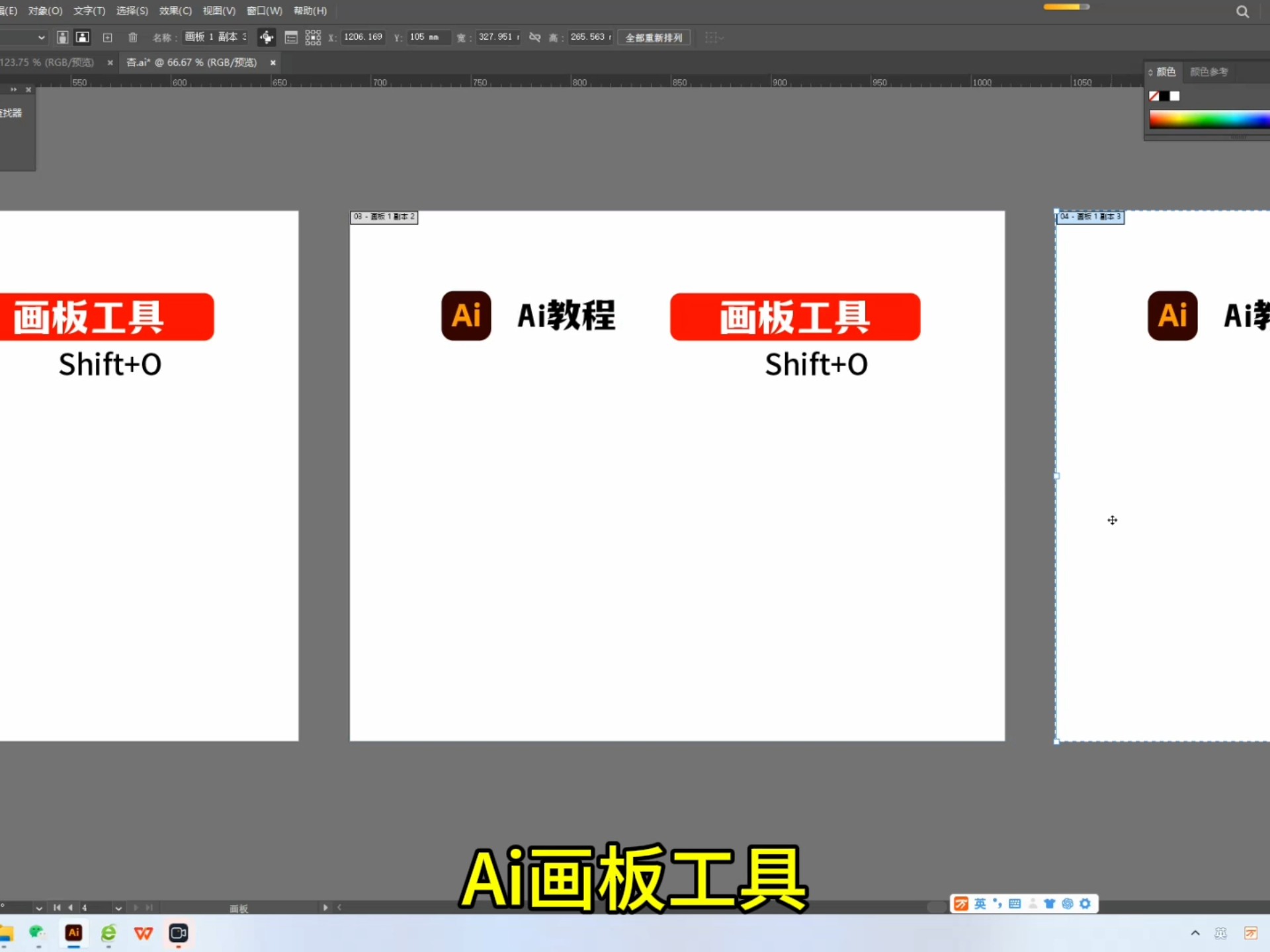The width and height of the screenshot is (1270, 952).
Task: Click the rearrange artboards grid icon
Action: point(313,37)
